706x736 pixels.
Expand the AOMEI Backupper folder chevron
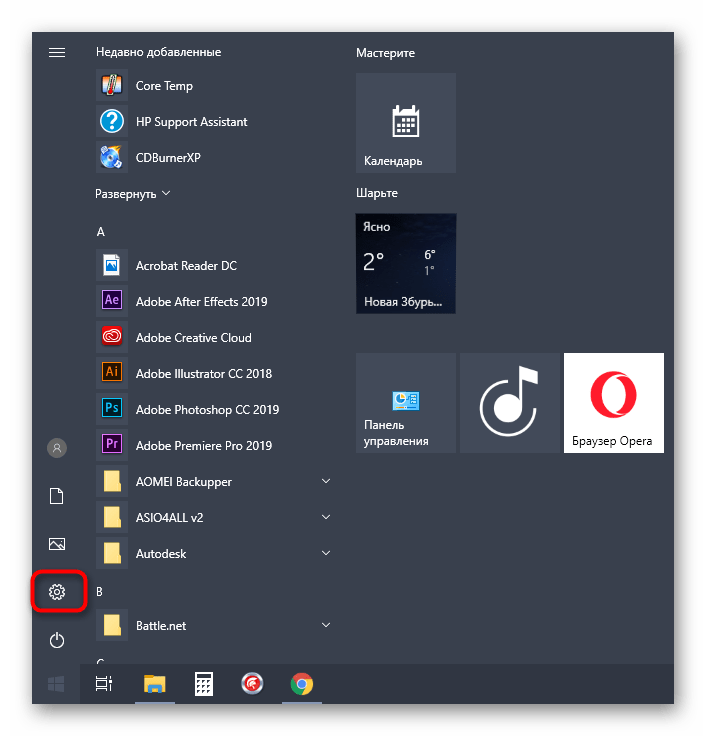326,481
